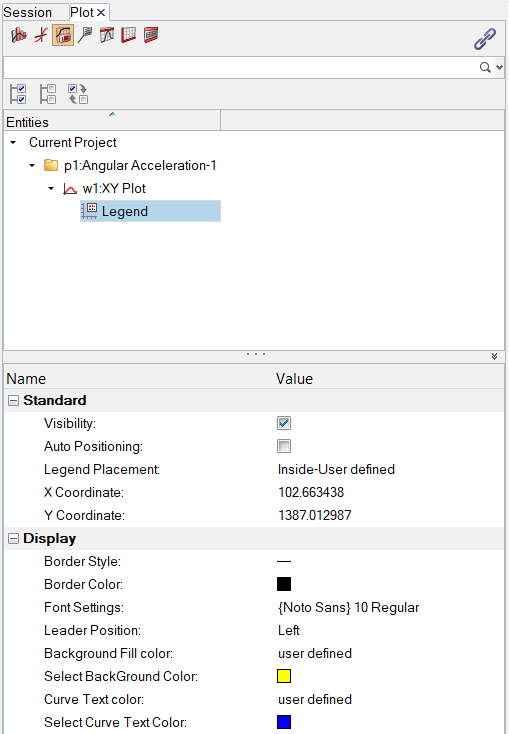The width and height of the screenshot is (509, 734).
Task: Click the Legend Placement: property label
Action: (102, 469)
